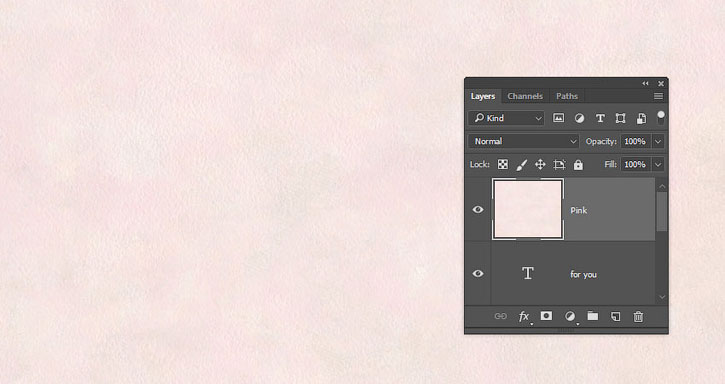Screen dimensions: 725x384
Task: Lock layer position
Action: [x=540, y=164]
